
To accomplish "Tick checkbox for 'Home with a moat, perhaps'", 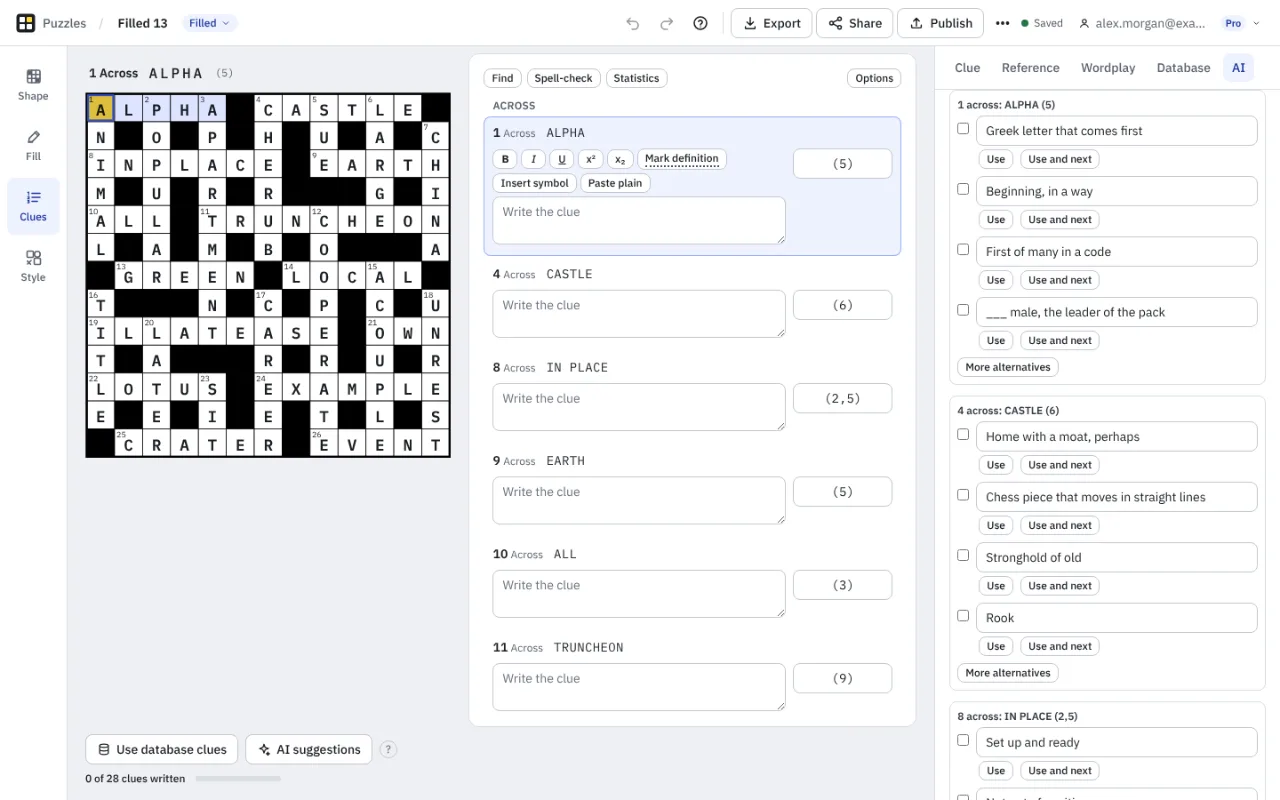I will 963,435.
